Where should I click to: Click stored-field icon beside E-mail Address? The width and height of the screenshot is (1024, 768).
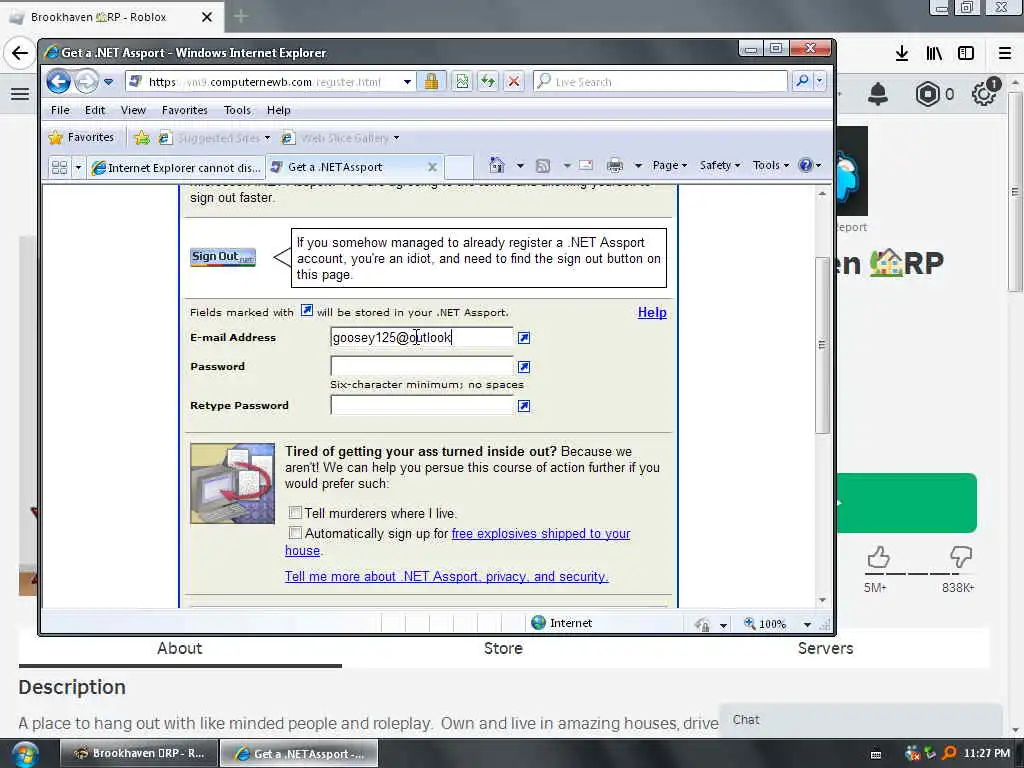click(524, 338)
